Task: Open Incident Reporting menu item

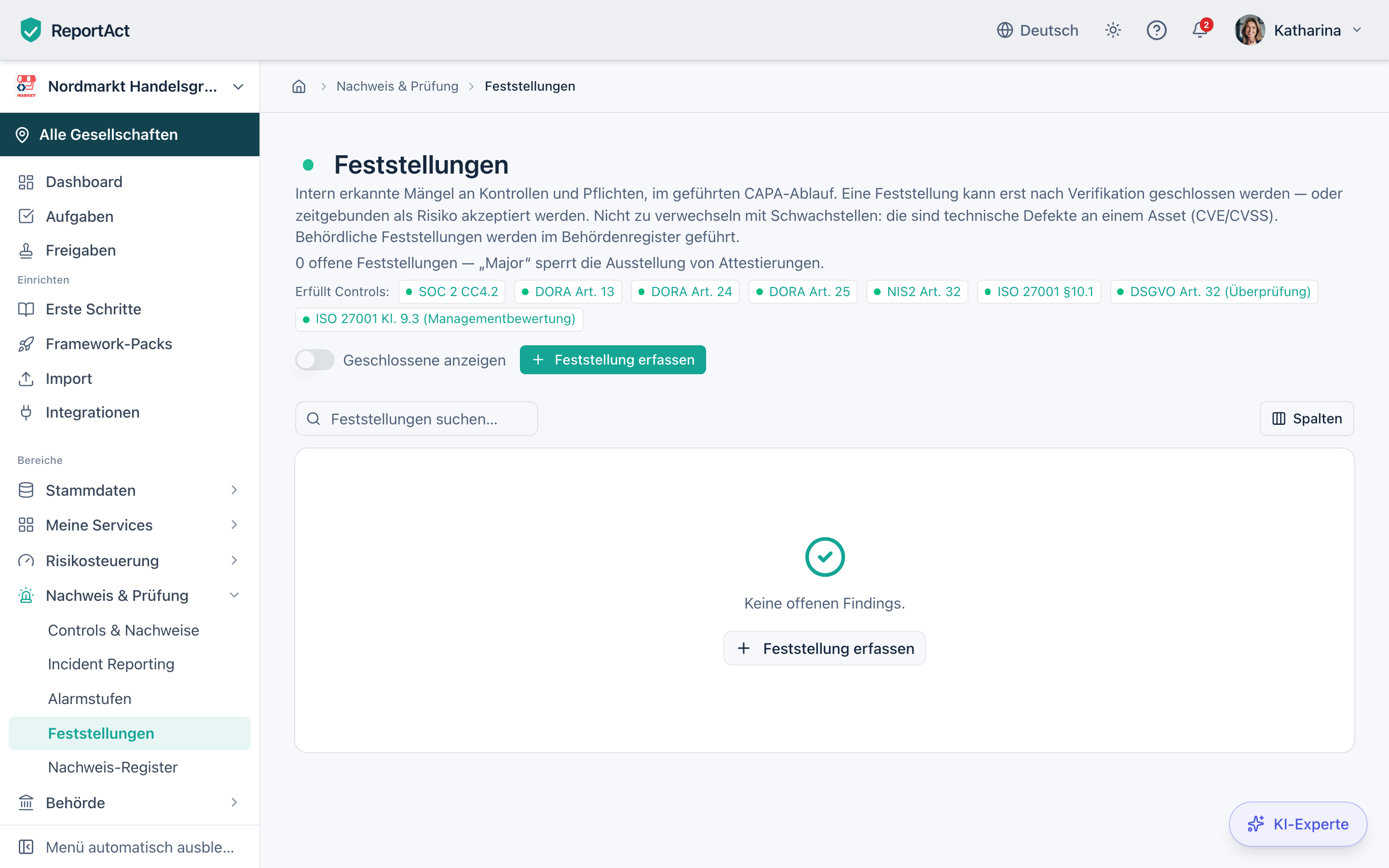Action: [x=130, y=664]
